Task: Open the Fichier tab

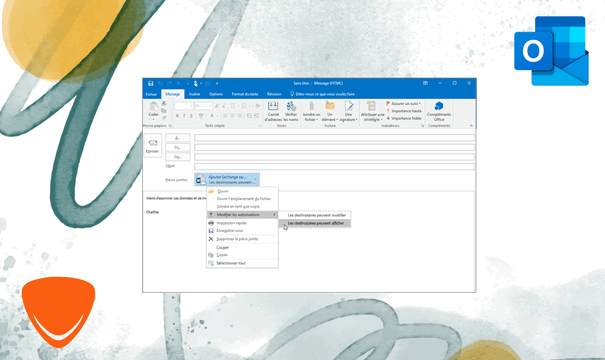Action: pos(151,94)
